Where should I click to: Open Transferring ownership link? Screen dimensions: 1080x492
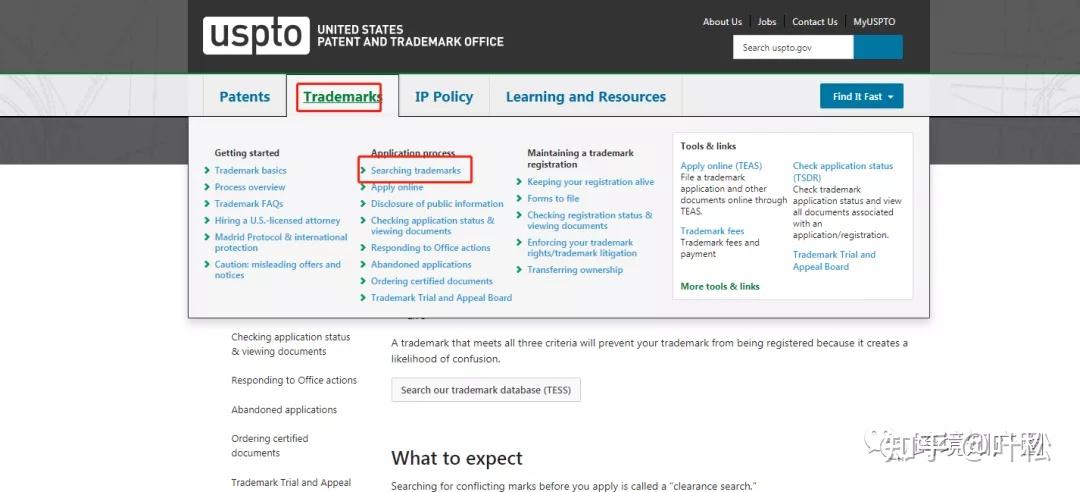[x=574, y=269]
